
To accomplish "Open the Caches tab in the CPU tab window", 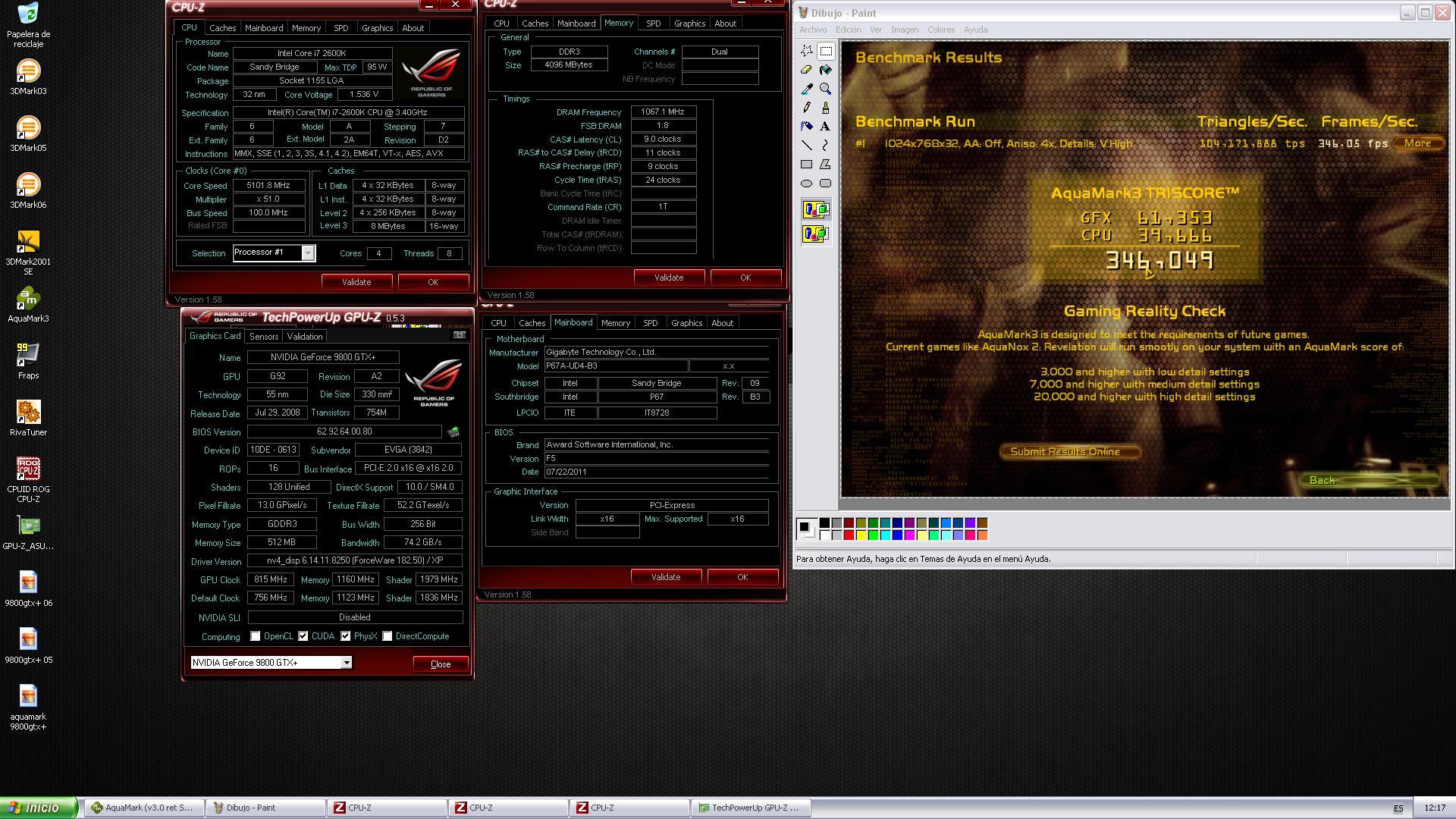I will (222, 28).
